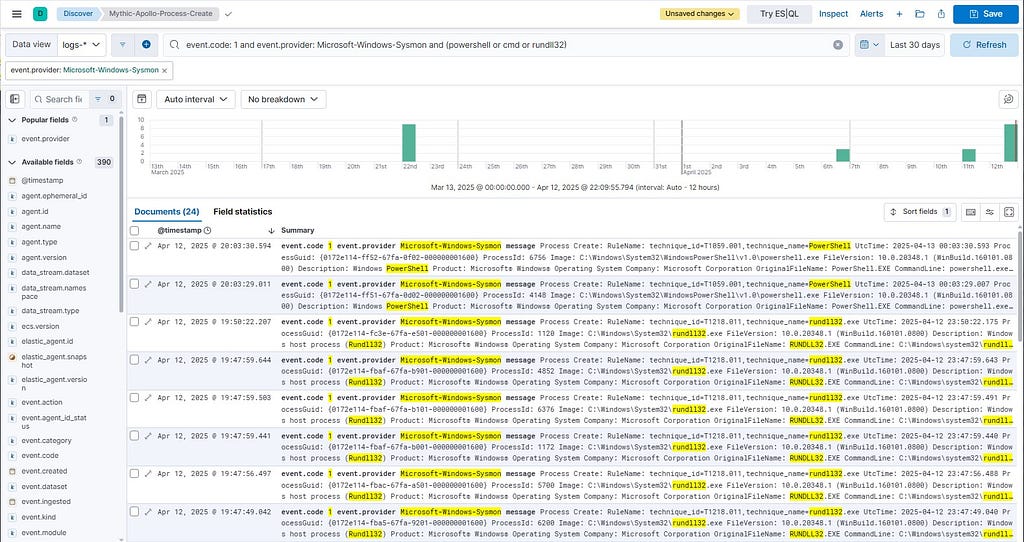The width and height of the screenshot is (1024, 542).
Task: Select the row at 19:47:49.042
Action: pyautogui.click(x=135, y=511)
